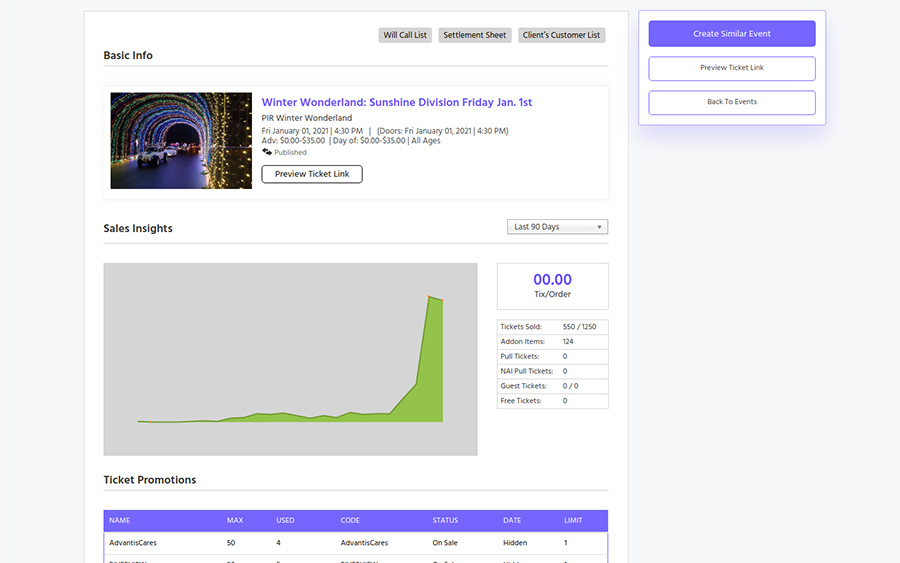This screenshot has width=900, height=563.
Task: Click Create Similar Event button
Action: pos(732,34)
